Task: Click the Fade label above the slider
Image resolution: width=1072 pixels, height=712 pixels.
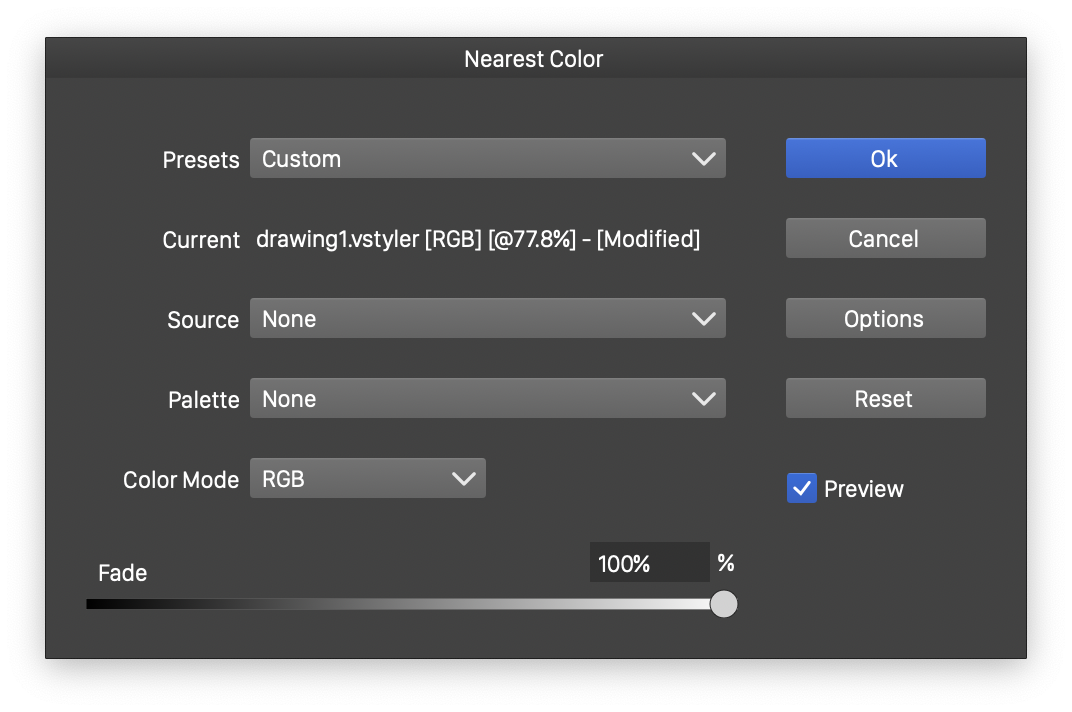Action: click(122, 573)
